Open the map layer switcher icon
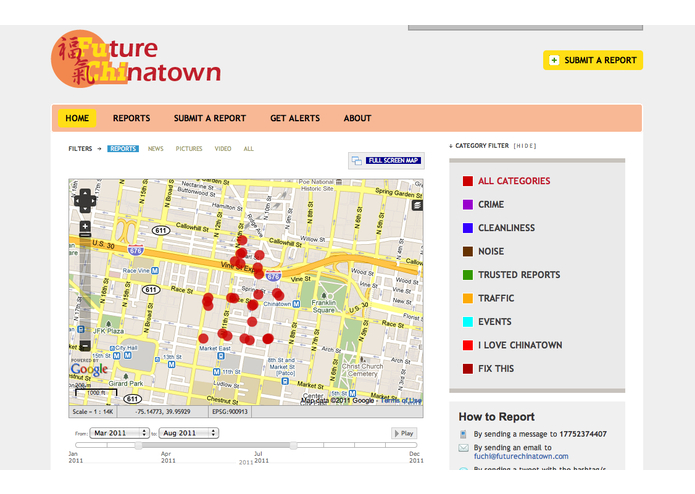 tap(417, 205)
